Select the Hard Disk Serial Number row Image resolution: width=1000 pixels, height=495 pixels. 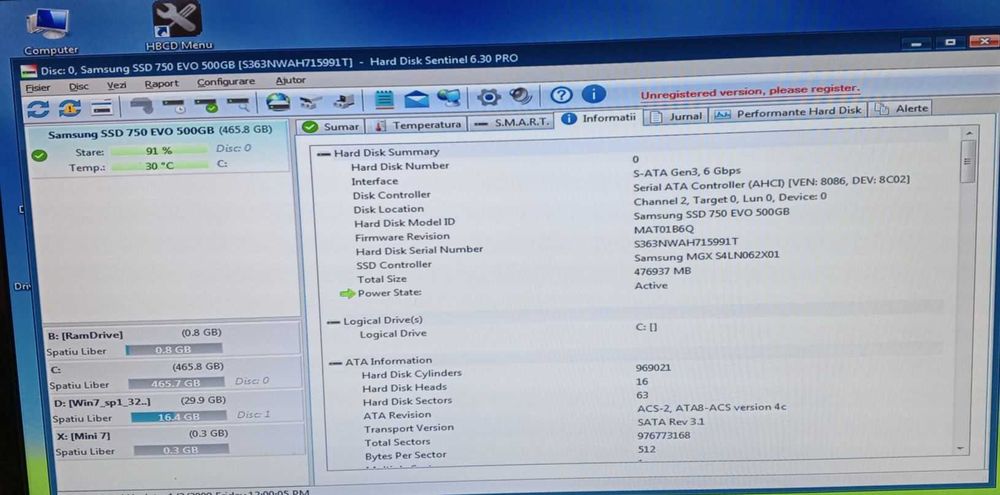point(631,246)
